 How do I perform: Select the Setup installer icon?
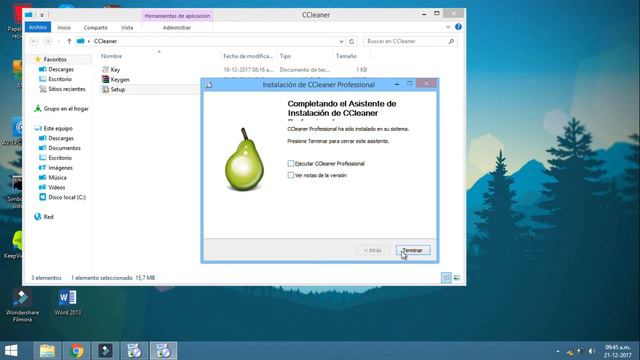click(x=106, y=89)
